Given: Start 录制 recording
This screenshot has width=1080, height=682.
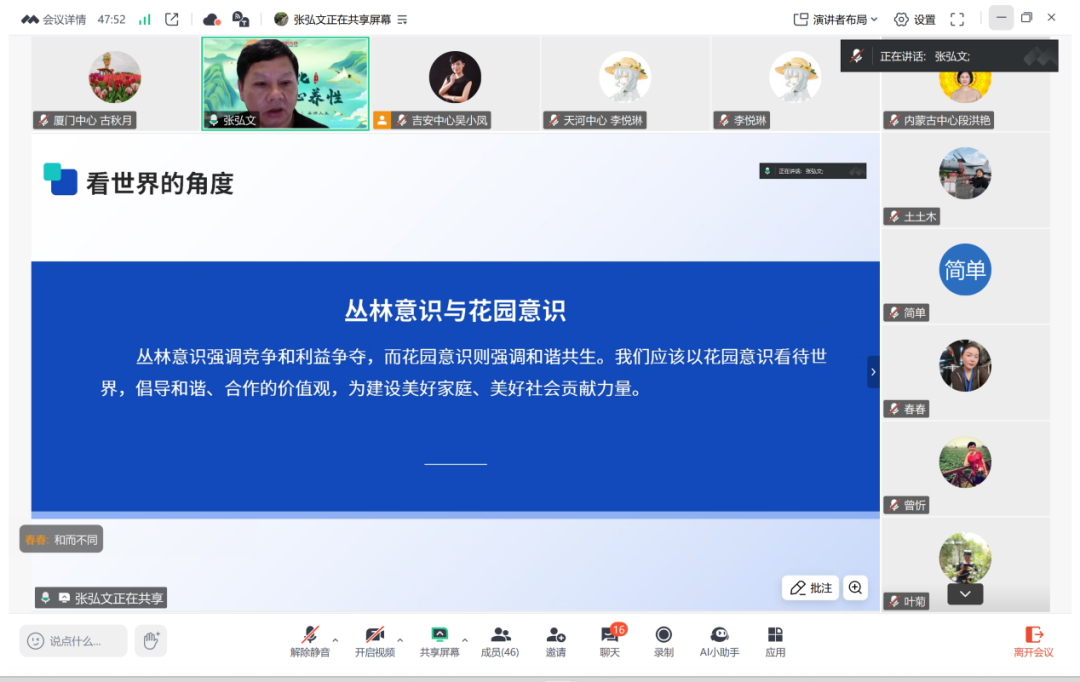Looking at the screenshot, I should pyautogui.click(x=663, y=640).
